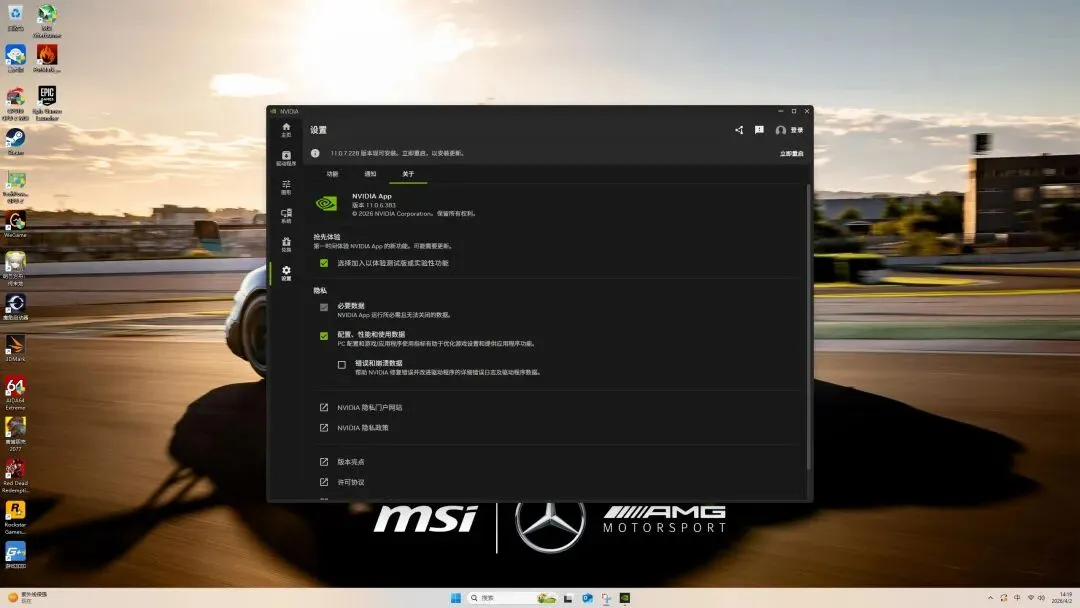Open the Steam desktop shortcut
The width and height of the screenshot is (1080, 608).
(x=15, y=142)
